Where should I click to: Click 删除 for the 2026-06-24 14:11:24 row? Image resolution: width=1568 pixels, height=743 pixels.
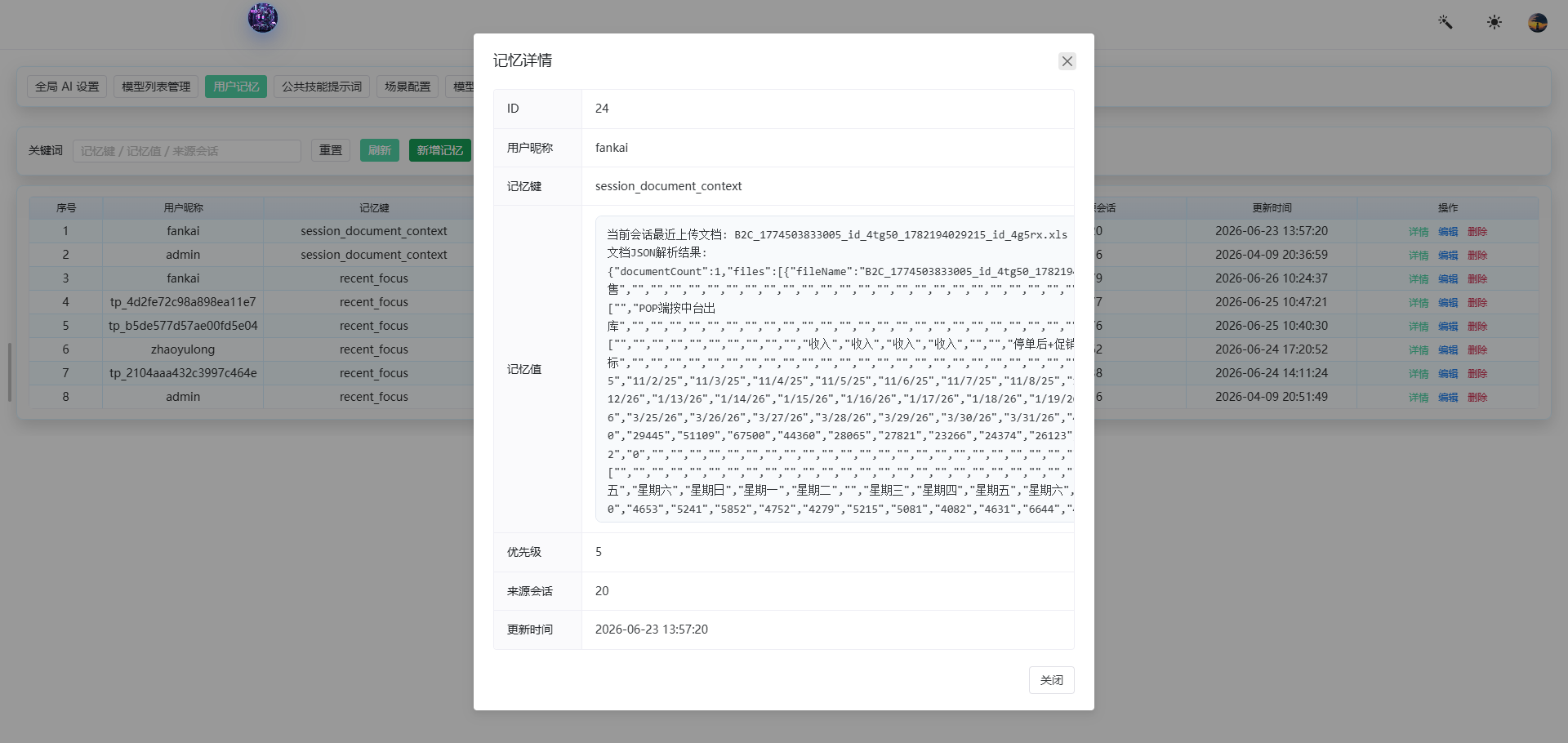point(1477,374)
